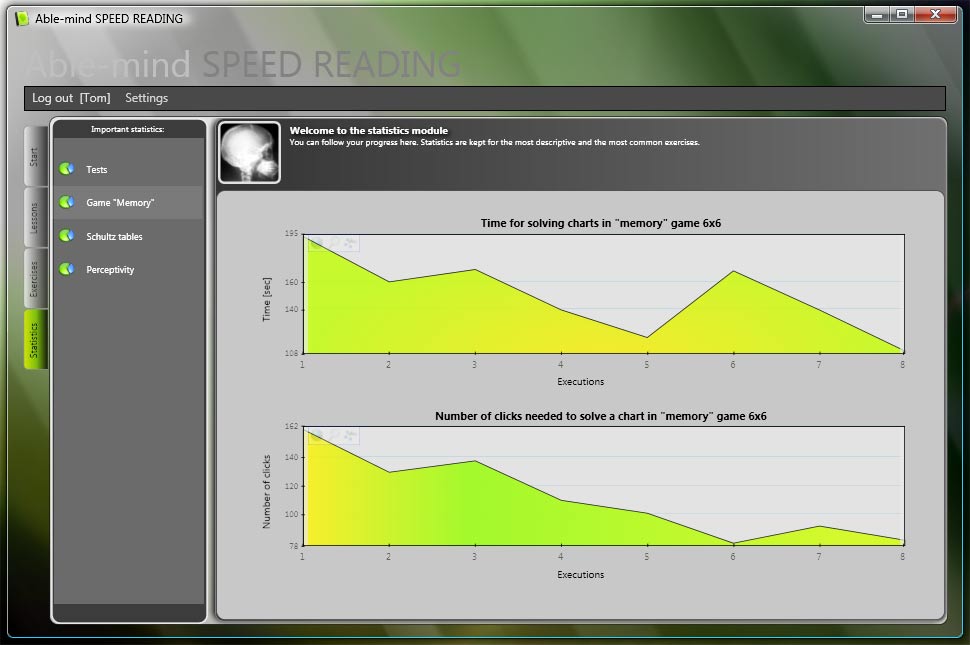
Task: Click the dots icon in the clicks chart toolbar
Action: (x=350, y=436)
